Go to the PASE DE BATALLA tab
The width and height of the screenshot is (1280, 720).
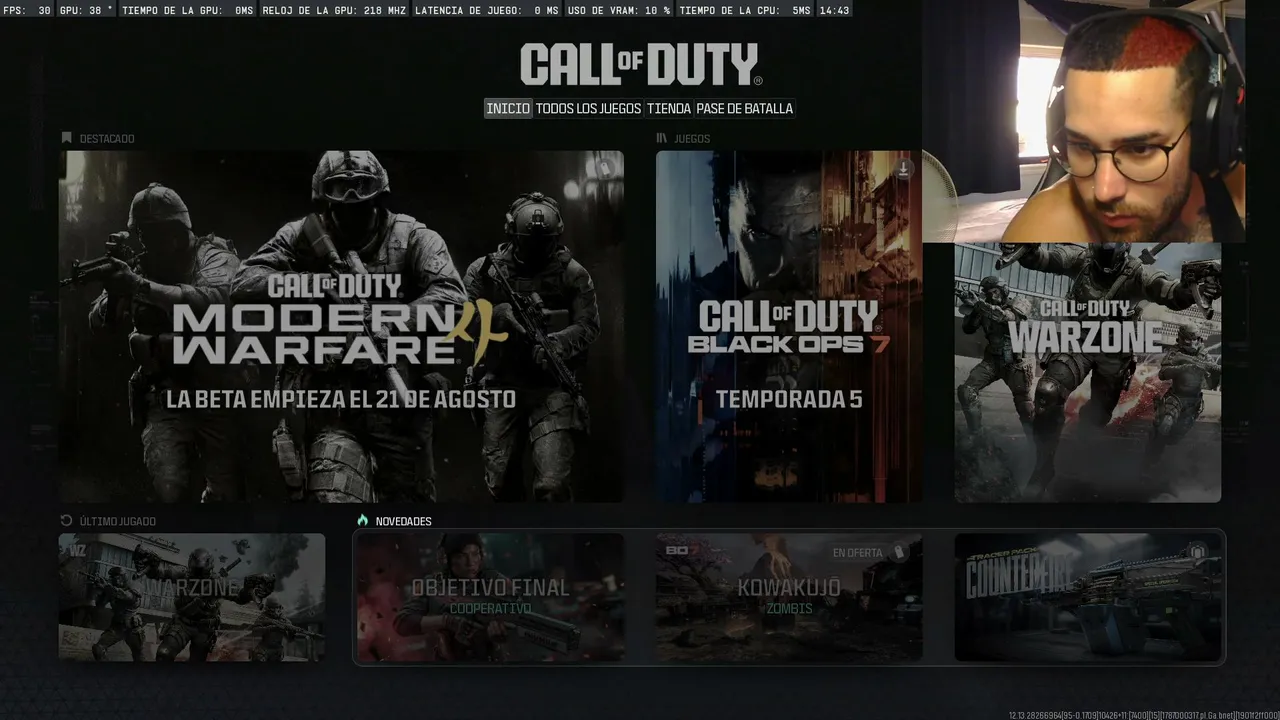(x=745, y=108)
